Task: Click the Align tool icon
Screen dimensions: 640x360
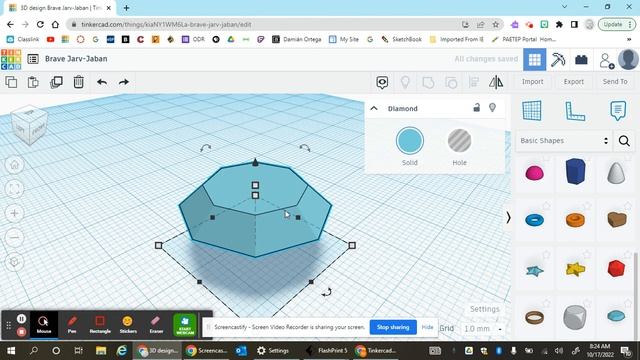Action: coord(474,82)
